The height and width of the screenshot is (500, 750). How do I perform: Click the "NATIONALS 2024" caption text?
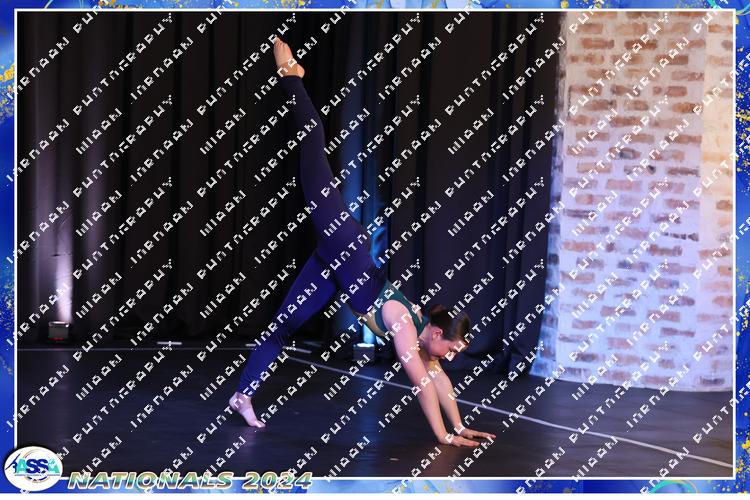coord(190,480)
